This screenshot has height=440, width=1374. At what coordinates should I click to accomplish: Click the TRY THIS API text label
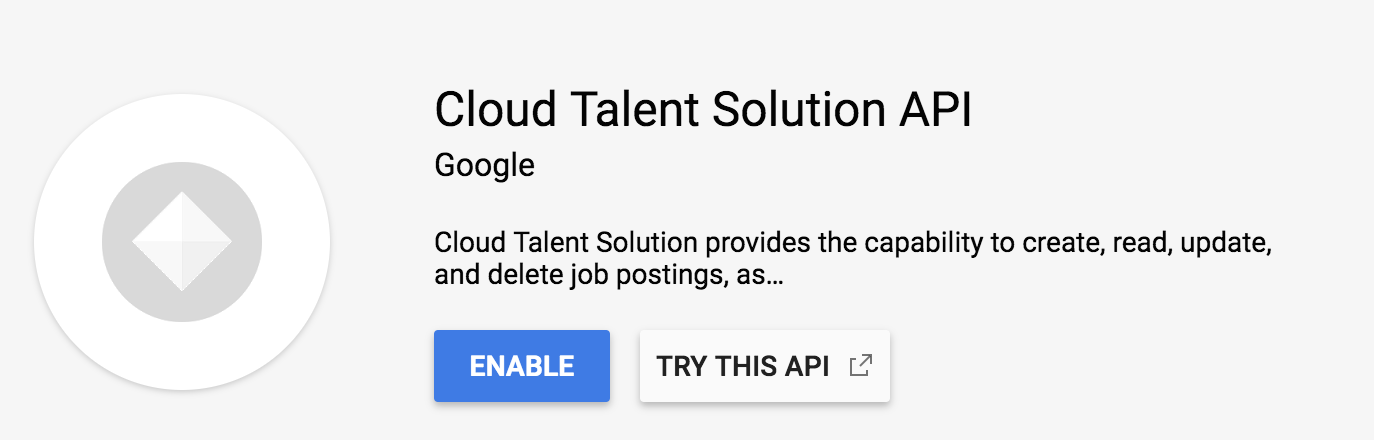click(x=743, y=366)
